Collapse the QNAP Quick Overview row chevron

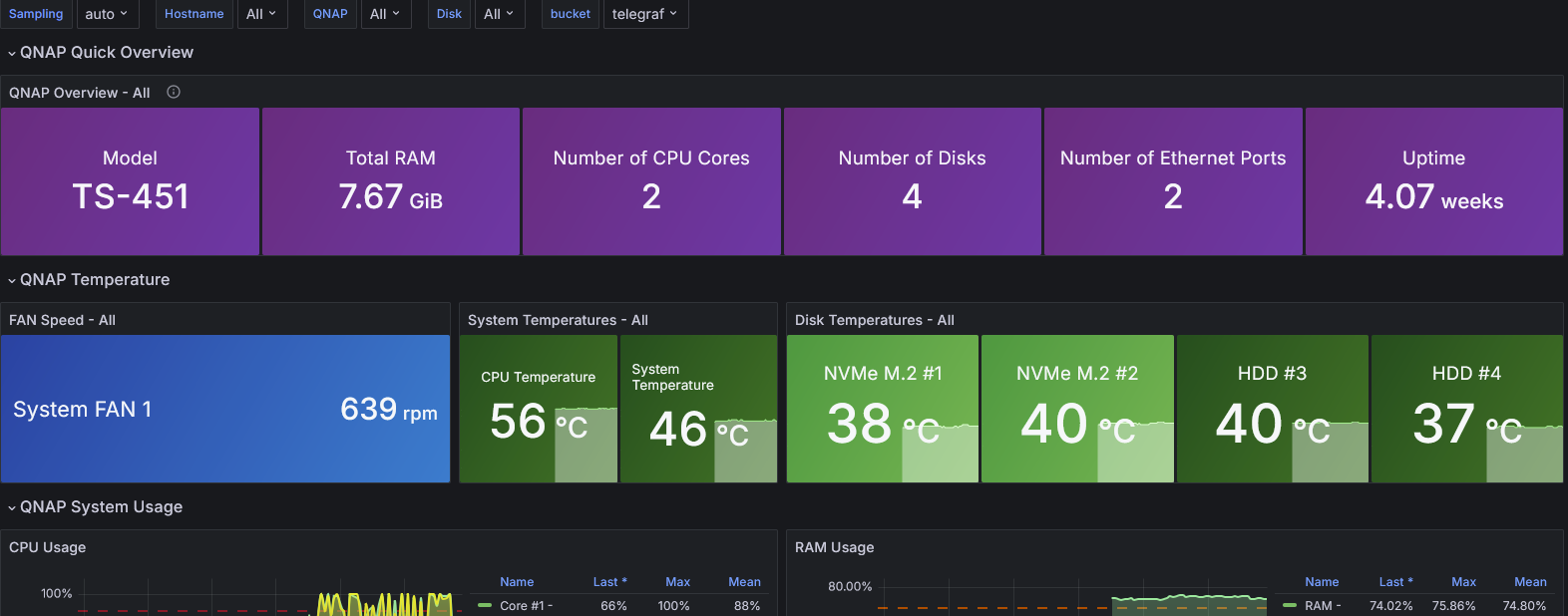click(12, 53)
